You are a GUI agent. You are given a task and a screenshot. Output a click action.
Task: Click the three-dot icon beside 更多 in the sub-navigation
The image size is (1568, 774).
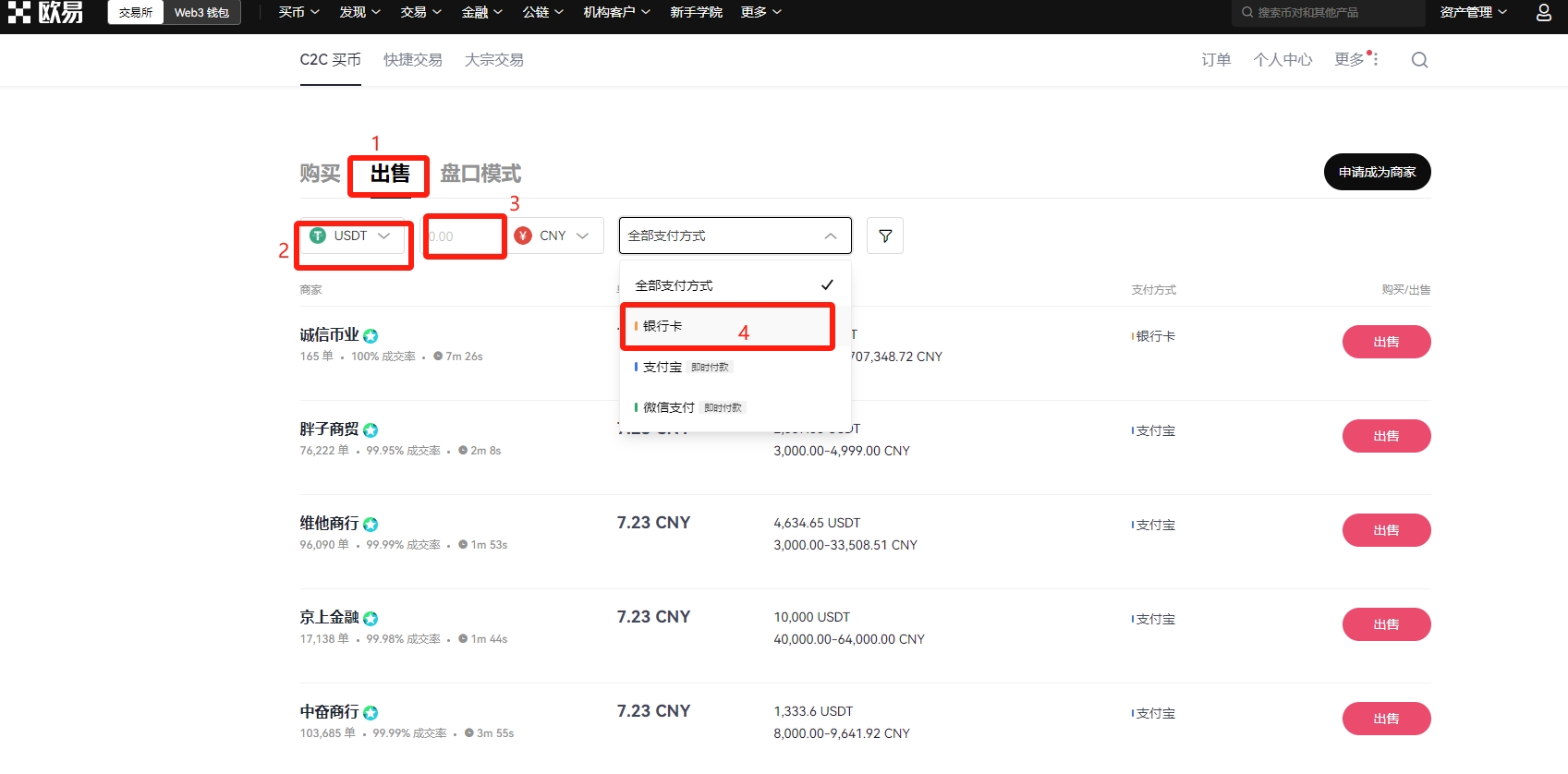(1374, 58)
